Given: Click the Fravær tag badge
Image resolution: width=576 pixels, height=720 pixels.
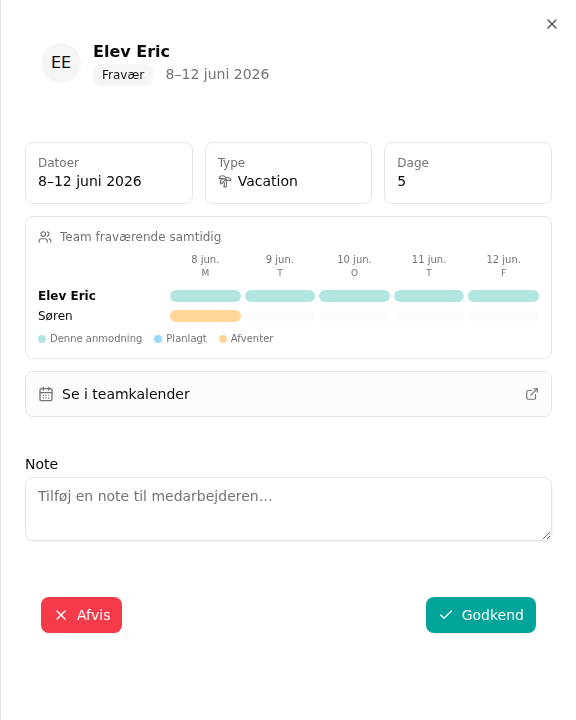Looking at the screenshot, I should coord(123,75).
